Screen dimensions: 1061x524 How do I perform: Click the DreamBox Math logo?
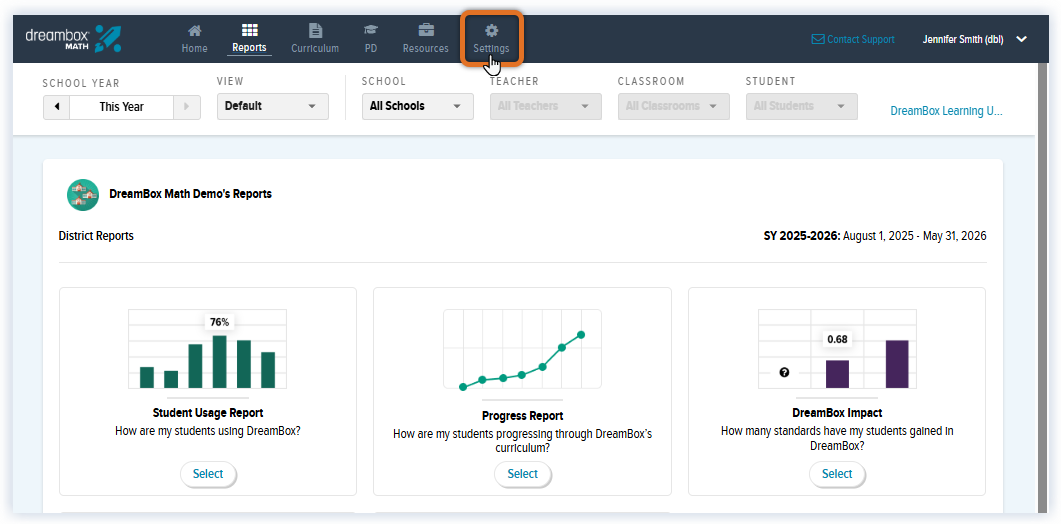tap(73, 39)
